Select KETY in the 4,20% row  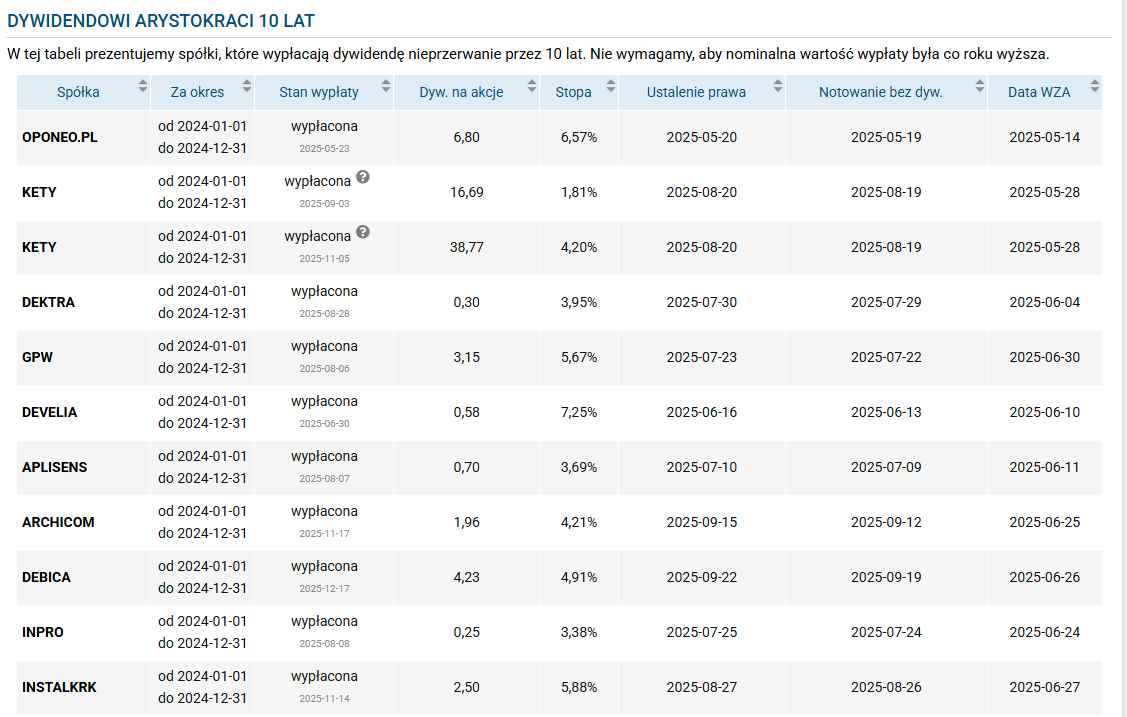point(39,247)
